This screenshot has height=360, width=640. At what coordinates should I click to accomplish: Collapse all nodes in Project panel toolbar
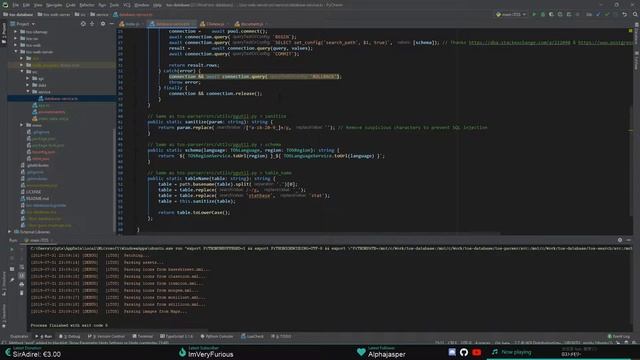click(x=92, y=24)
